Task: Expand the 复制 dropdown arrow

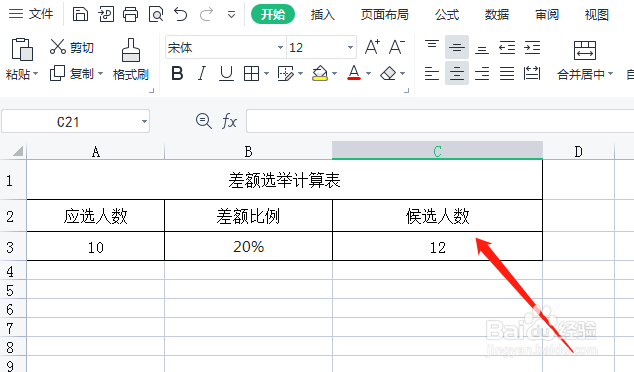Action: pyautogui.click(x=100, y=74)
